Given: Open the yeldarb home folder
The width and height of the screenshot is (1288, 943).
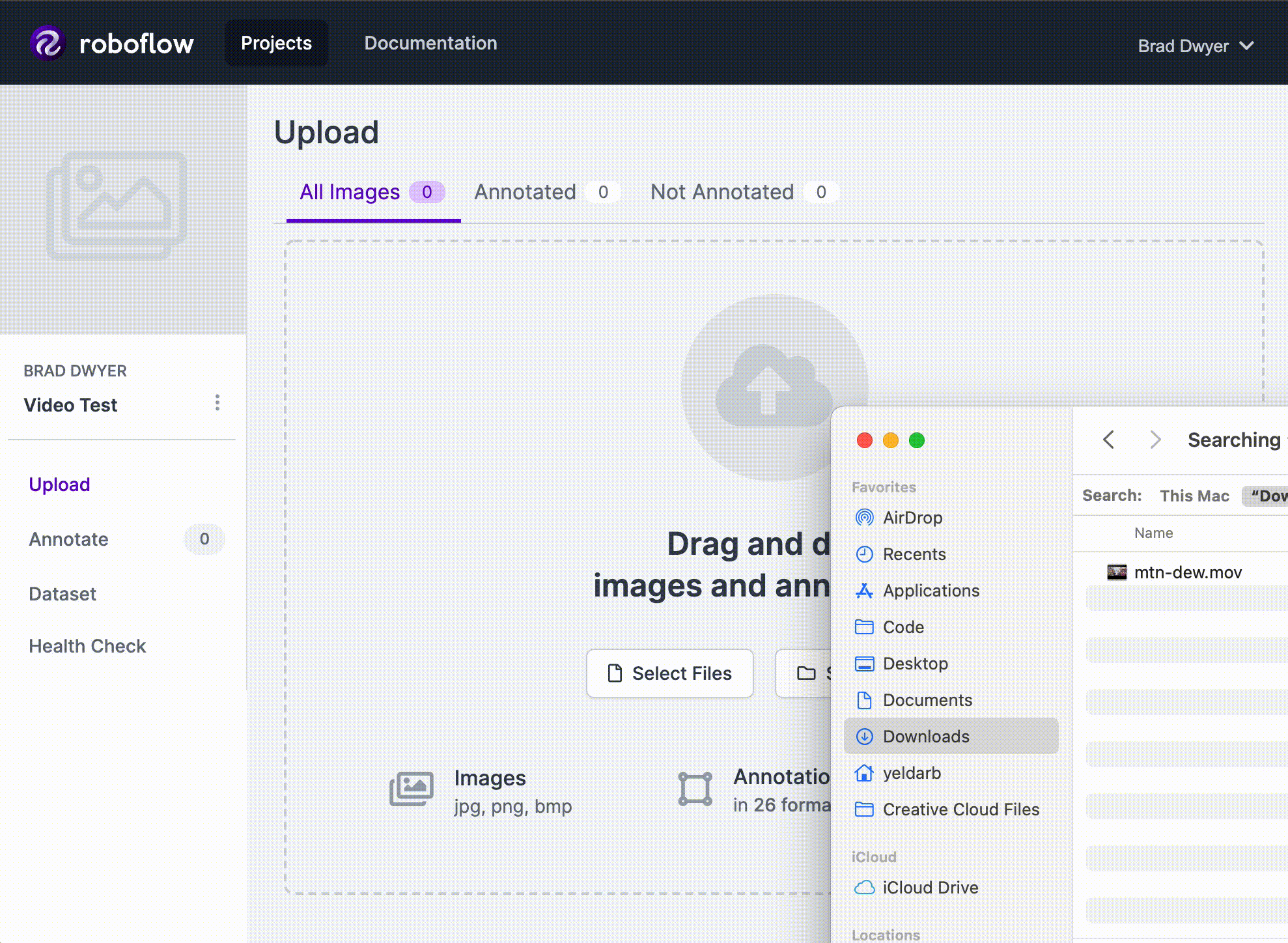Looking at the screenshot, I should pyautogui.click(x=911, y=773).
